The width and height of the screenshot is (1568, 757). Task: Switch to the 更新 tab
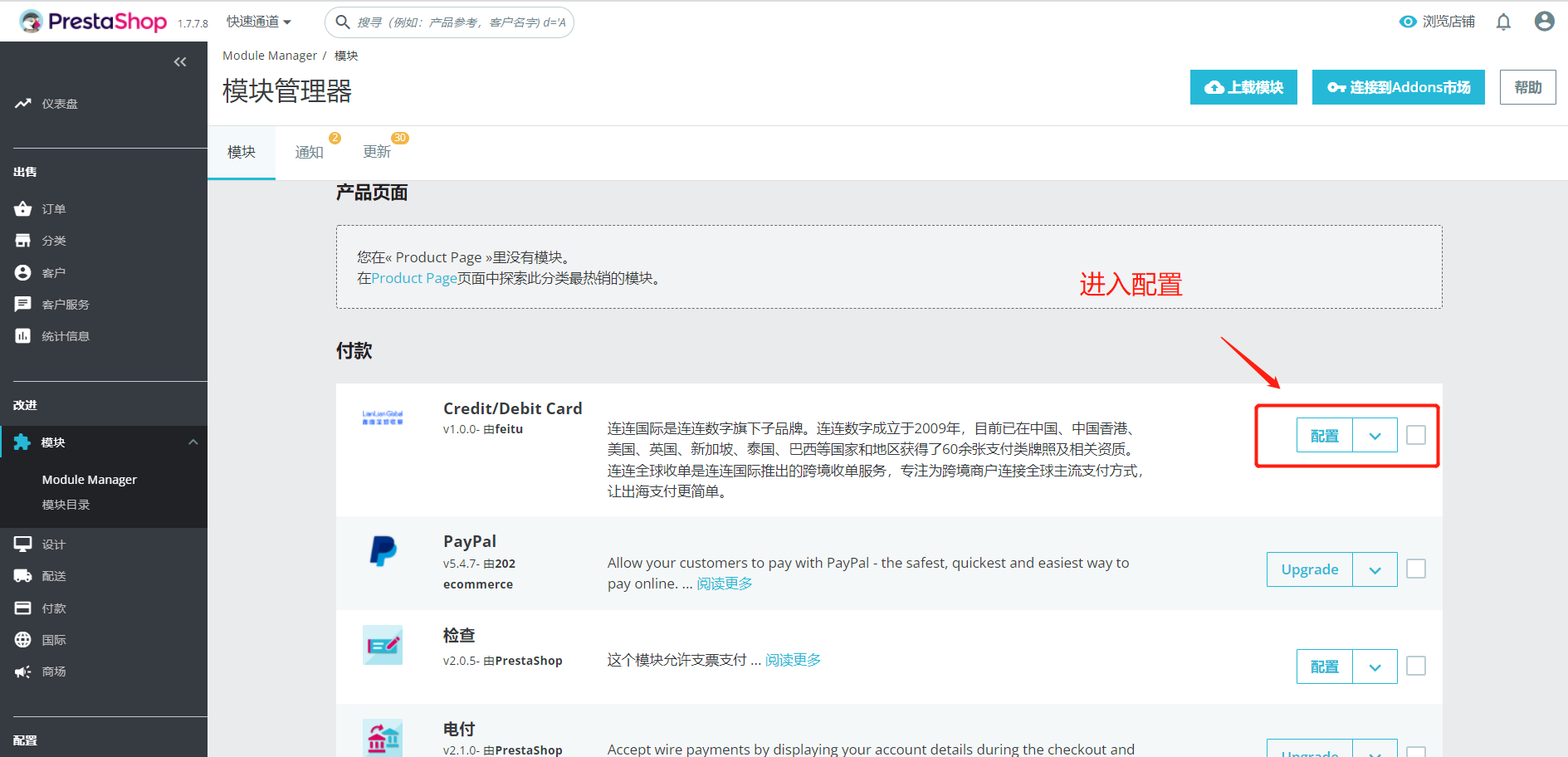pyautogui.click(x=378, y=153)
